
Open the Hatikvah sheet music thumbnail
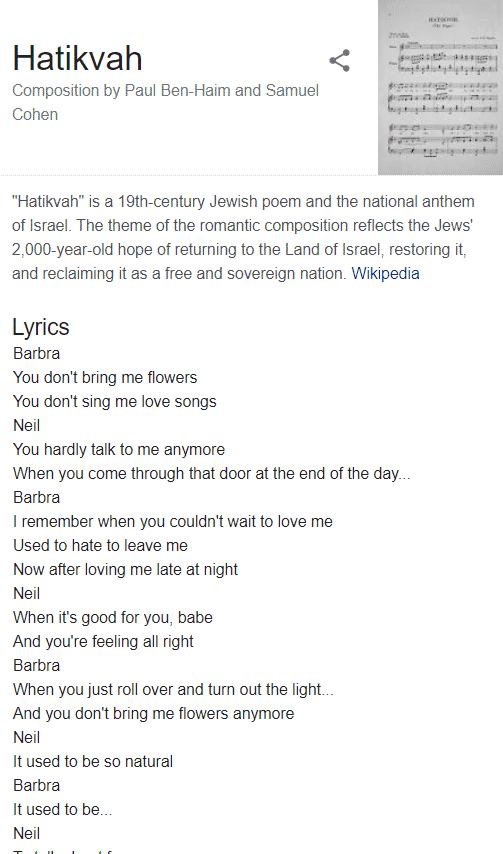(x=440, y=87)
